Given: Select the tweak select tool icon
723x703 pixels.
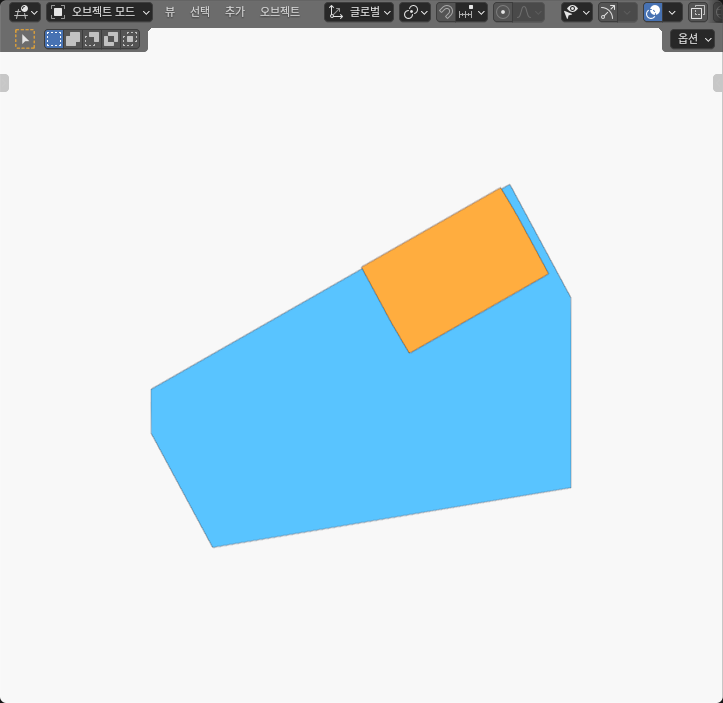Looking at the screenshot, I should coord(25,39).
